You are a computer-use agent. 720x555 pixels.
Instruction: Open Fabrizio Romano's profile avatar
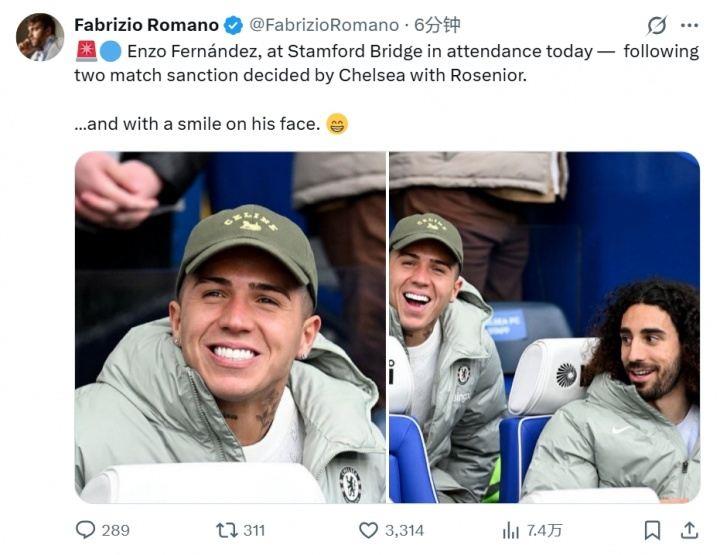[x=40, y=37]
